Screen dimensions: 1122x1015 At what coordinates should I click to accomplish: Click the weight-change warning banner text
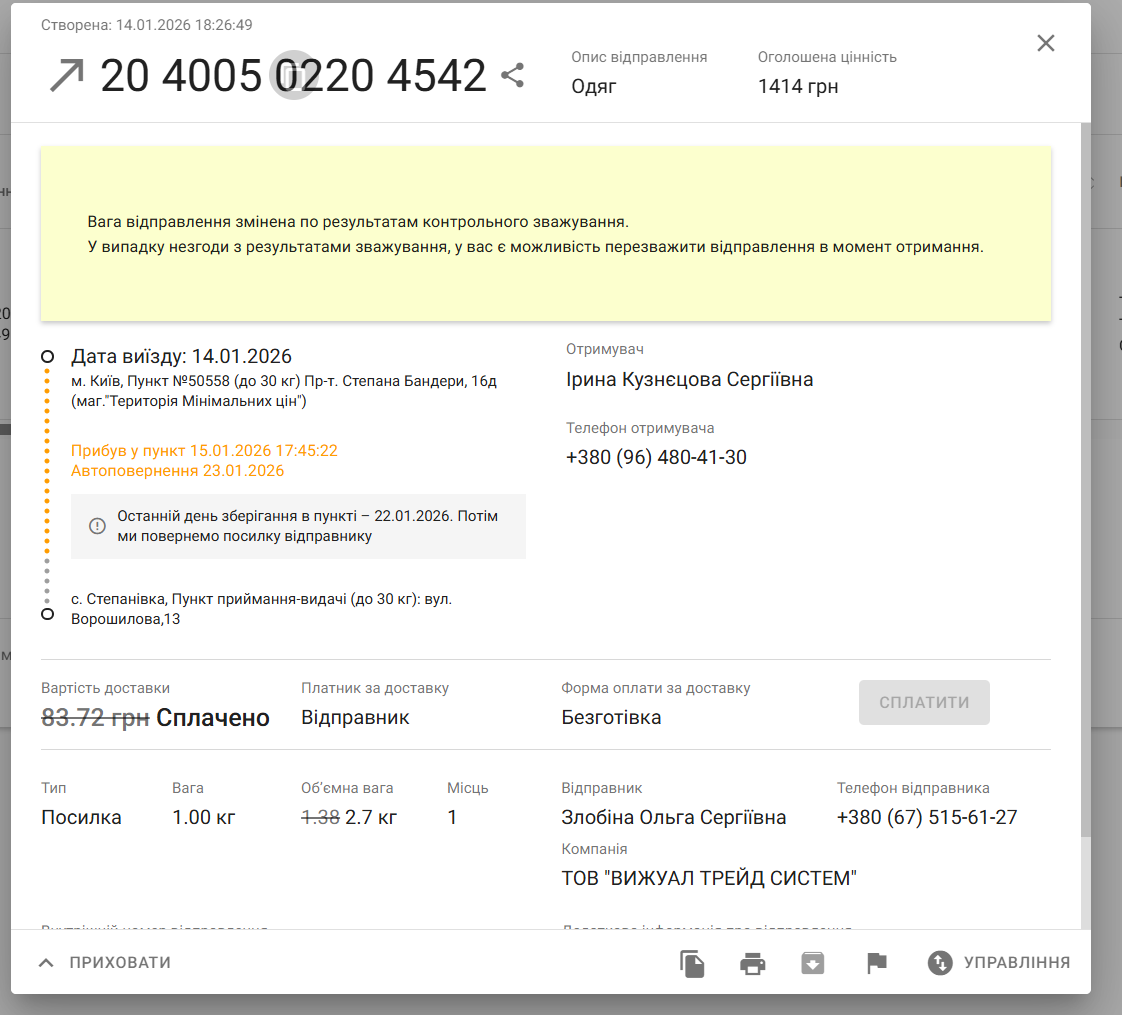(x=535, y=234)
